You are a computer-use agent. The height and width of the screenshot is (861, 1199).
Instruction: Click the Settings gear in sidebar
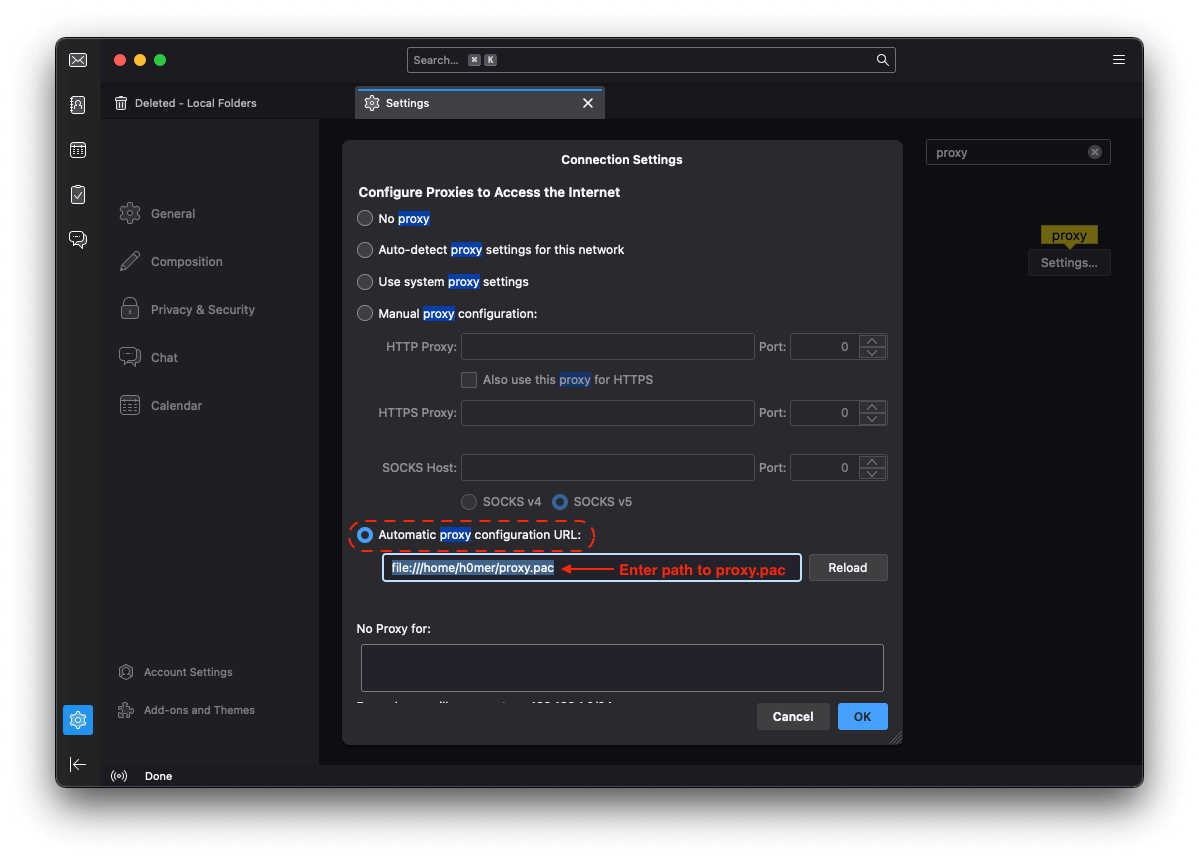78,719
